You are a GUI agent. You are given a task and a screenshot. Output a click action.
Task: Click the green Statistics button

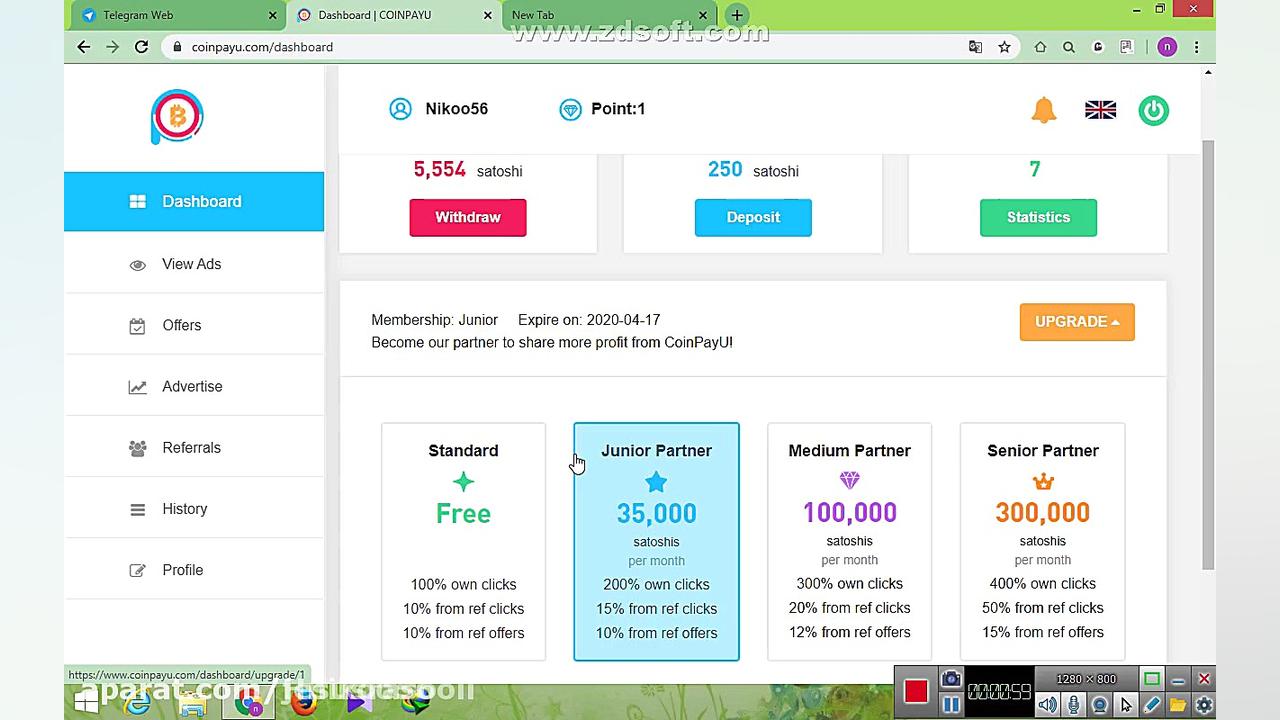pos(1038,217)
